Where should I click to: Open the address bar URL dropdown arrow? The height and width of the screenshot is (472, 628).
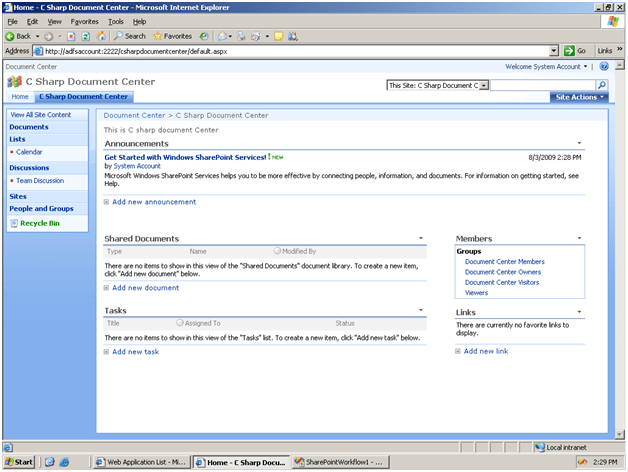point(553,50)
